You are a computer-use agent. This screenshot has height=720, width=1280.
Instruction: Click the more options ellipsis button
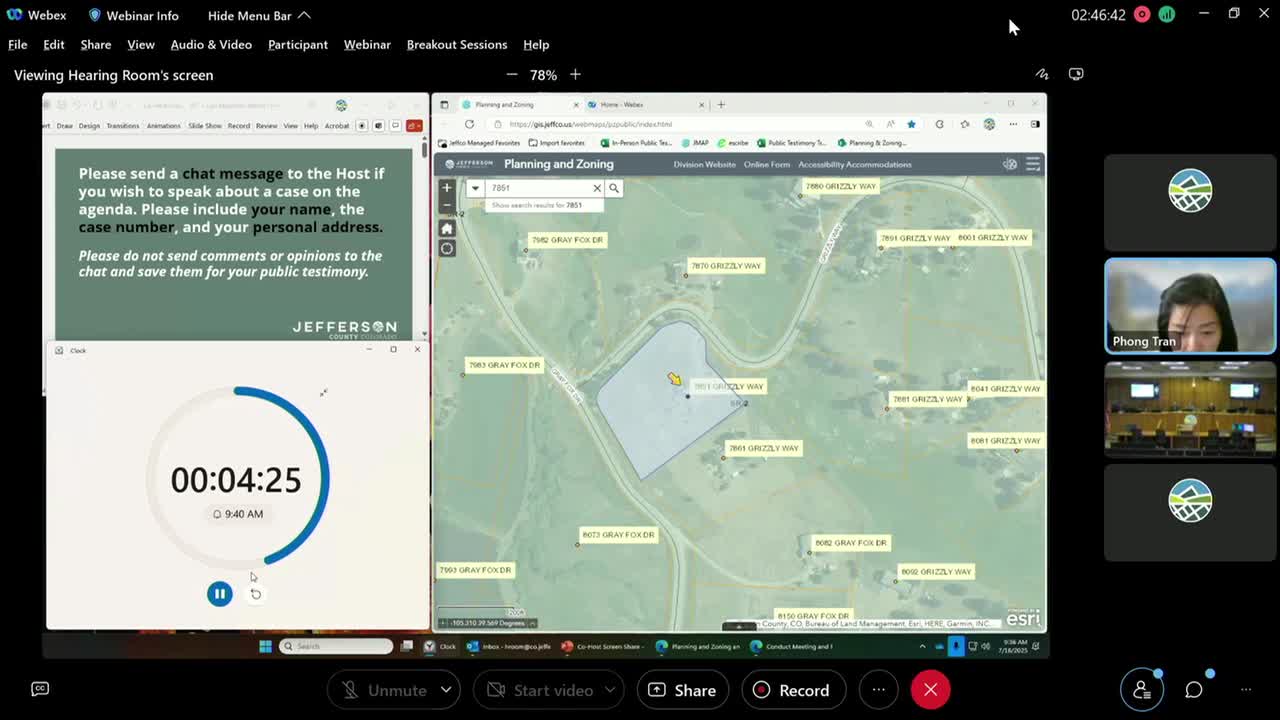pos(878,690)
